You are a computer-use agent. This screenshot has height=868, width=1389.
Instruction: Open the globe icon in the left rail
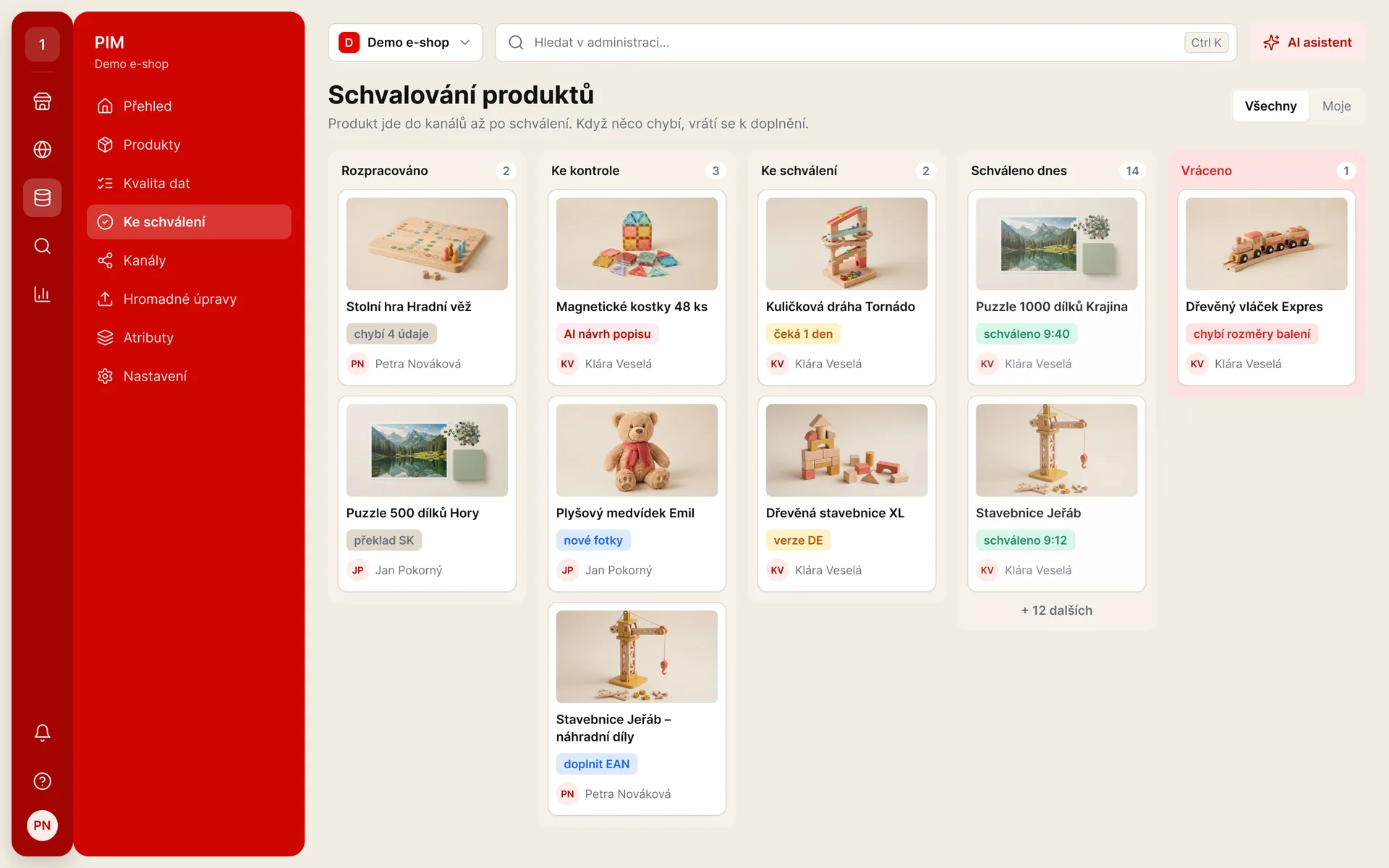coord(42,149)
